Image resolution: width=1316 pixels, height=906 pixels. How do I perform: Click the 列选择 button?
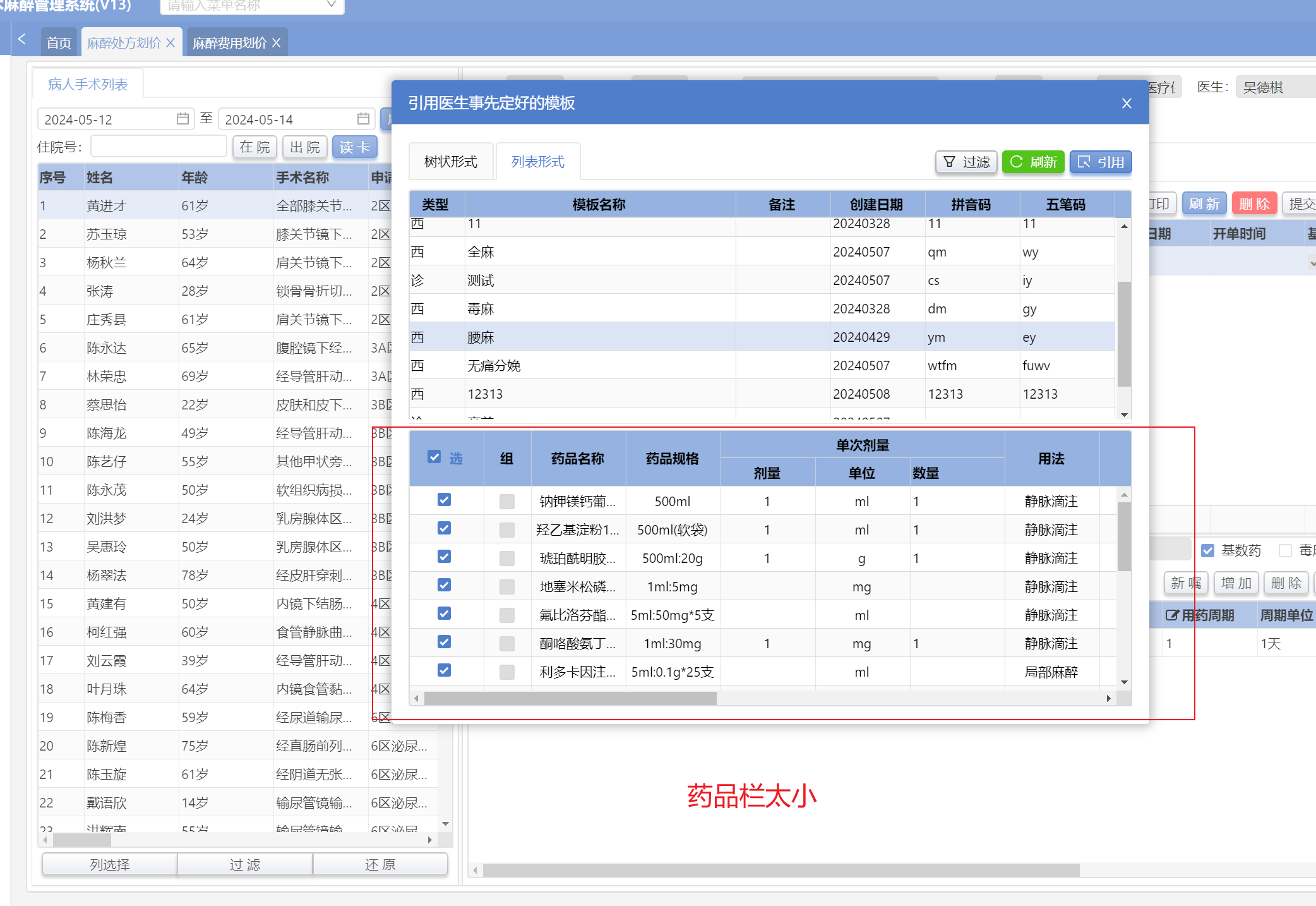[109, 864]
